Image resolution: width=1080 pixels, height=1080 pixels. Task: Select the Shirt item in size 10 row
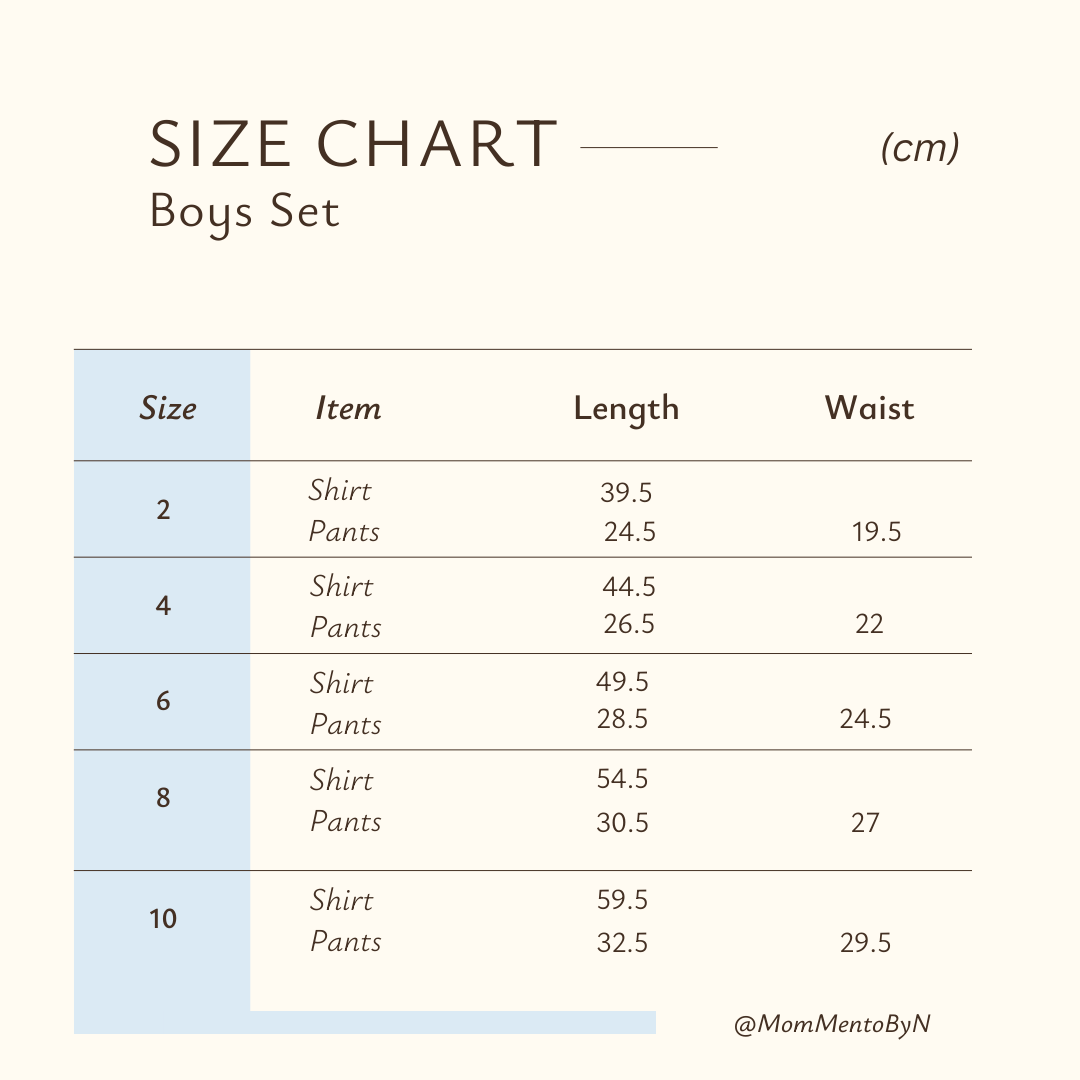(x=341, y=900)
